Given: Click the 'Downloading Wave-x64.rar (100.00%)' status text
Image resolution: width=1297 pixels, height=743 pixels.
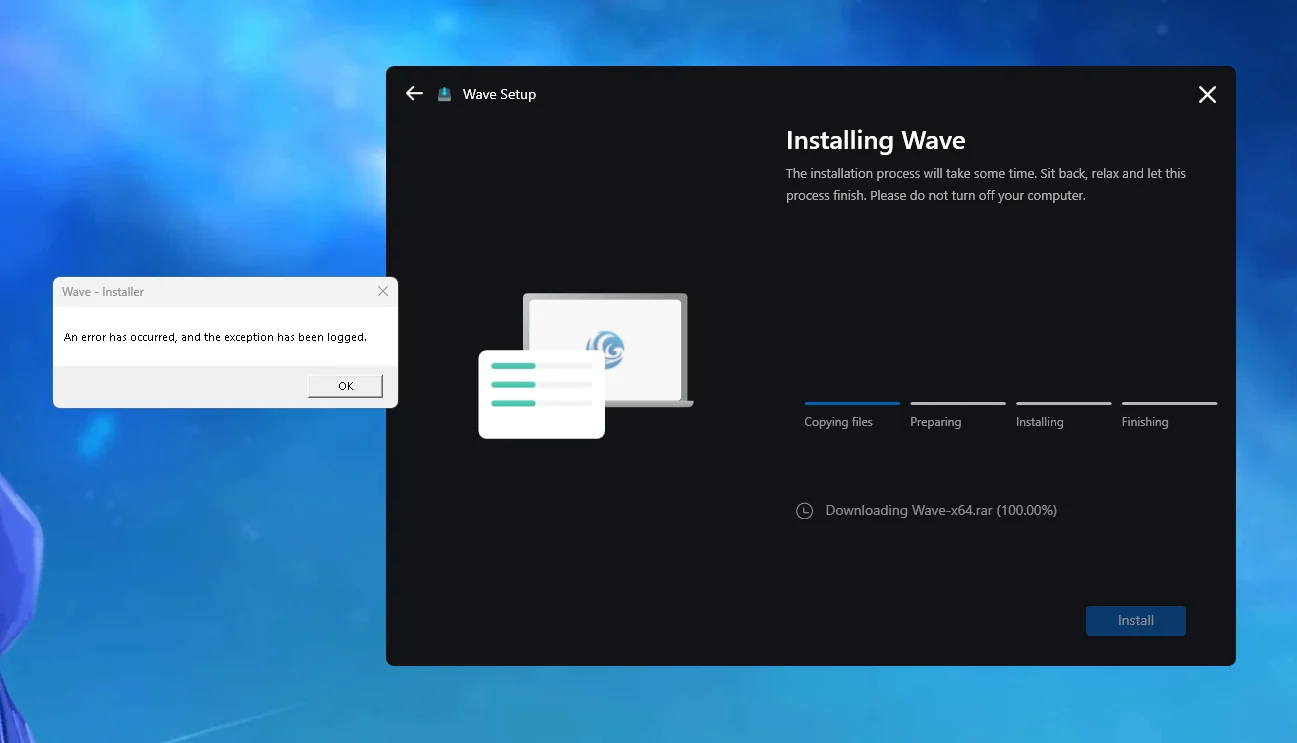Looking at the screenshot, I should (941, 510).
